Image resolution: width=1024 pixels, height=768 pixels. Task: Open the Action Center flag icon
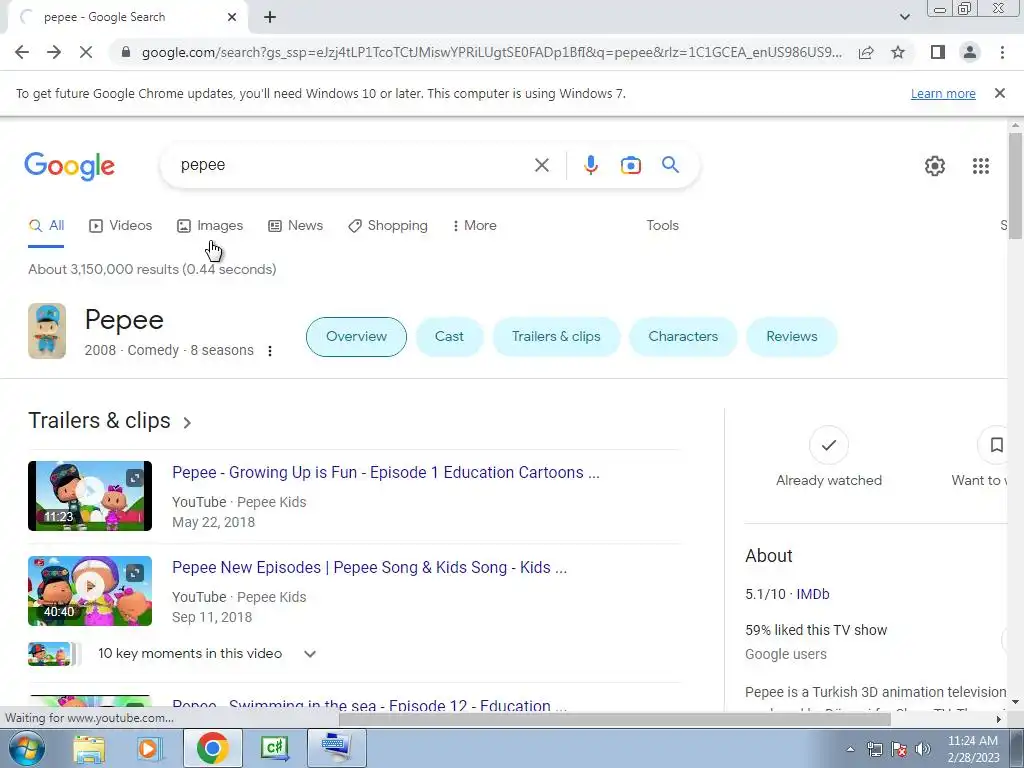tap(899, 750)
